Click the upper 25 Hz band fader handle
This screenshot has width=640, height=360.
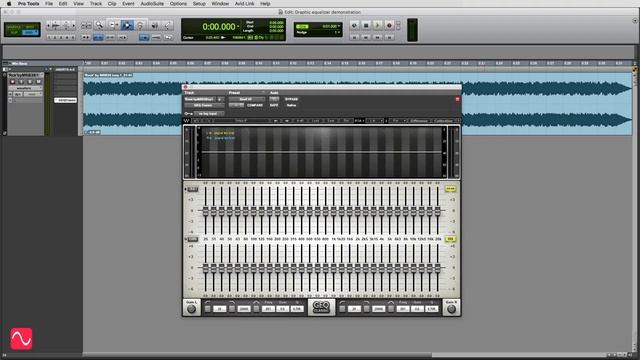pos(206,211)
